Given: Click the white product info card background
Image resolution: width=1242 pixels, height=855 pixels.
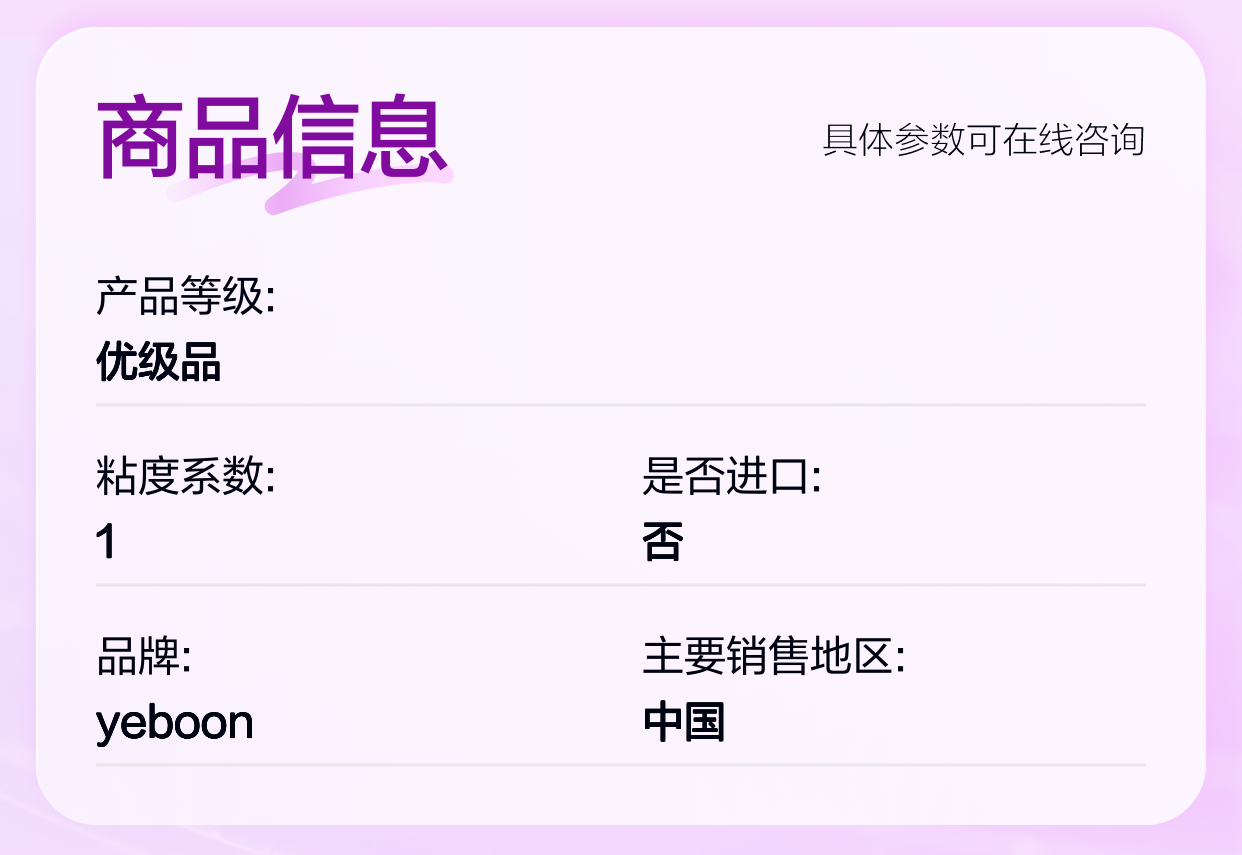Looking at the screenshot, I should (620, 426).
